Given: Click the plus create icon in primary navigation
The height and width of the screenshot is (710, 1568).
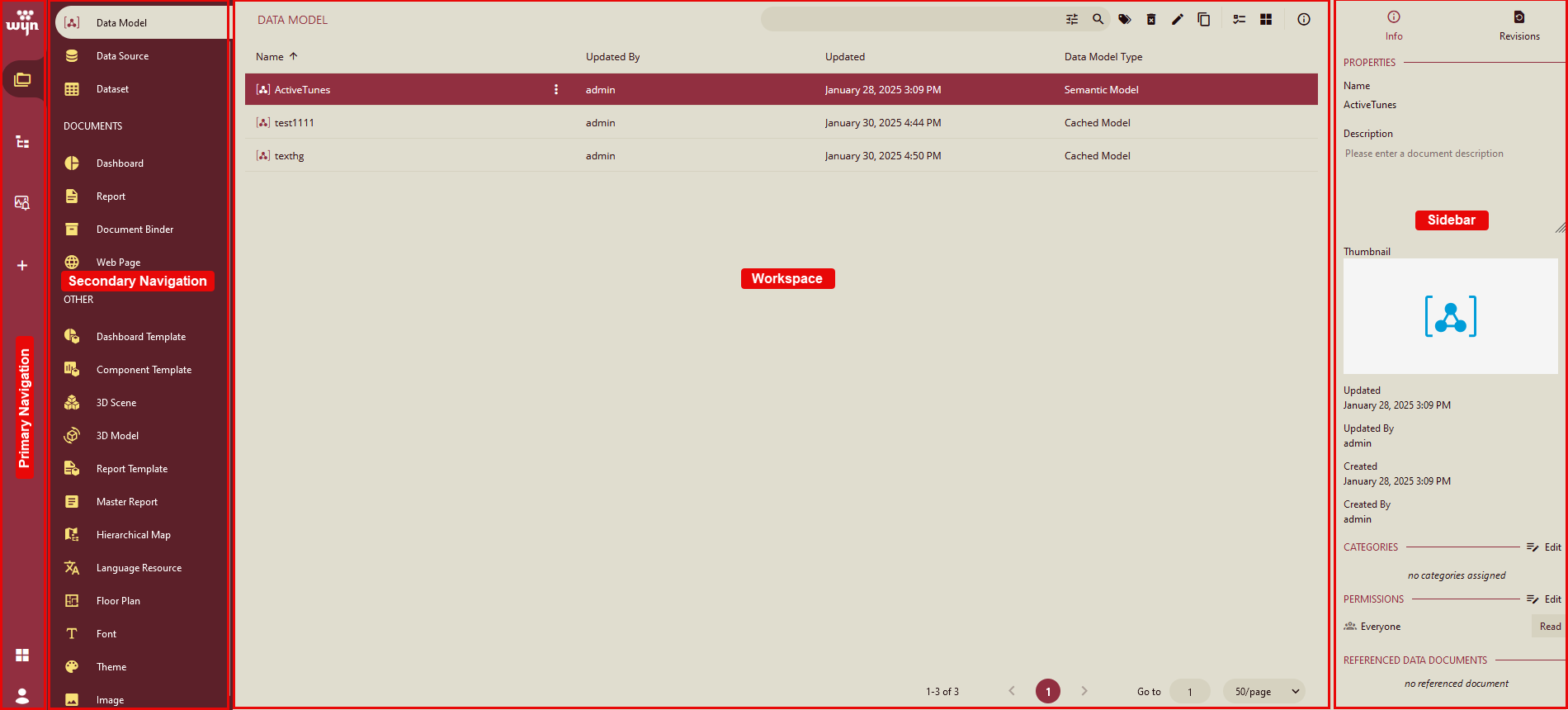Looking at the screenshot, I should [x=22, y=265].
